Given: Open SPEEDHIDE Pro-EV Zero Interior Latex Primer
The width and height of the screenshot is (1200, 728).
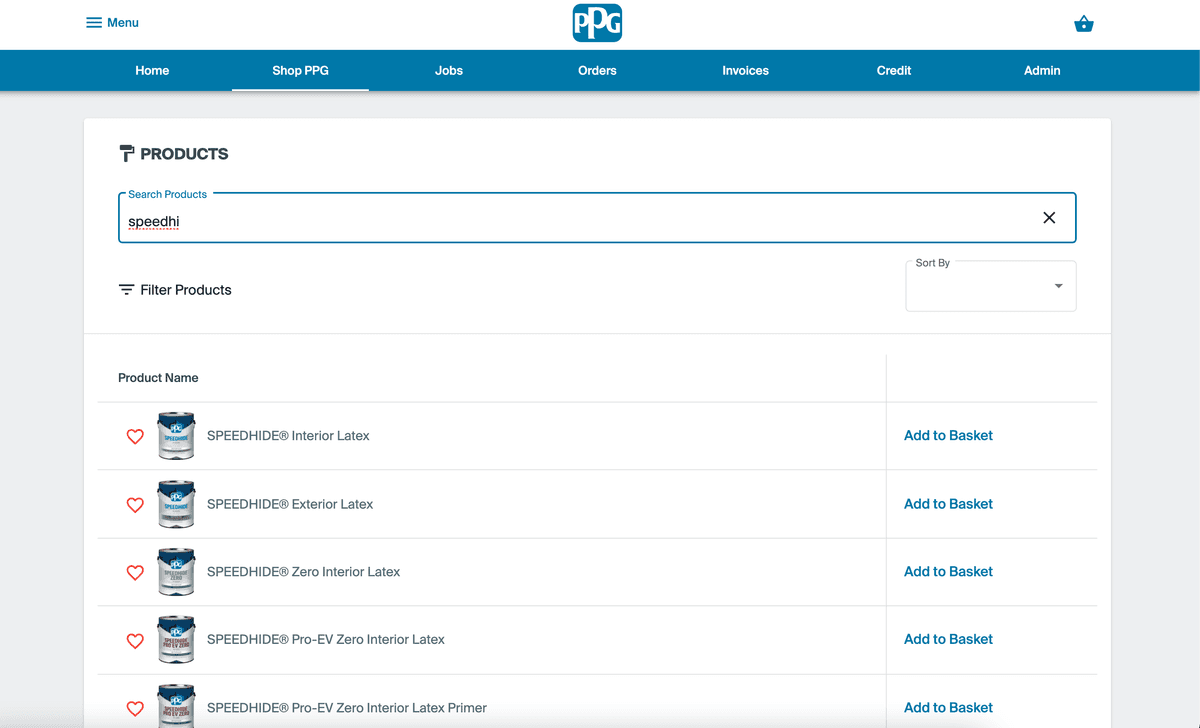Looking at the screenshot, I should pos(346,708).
